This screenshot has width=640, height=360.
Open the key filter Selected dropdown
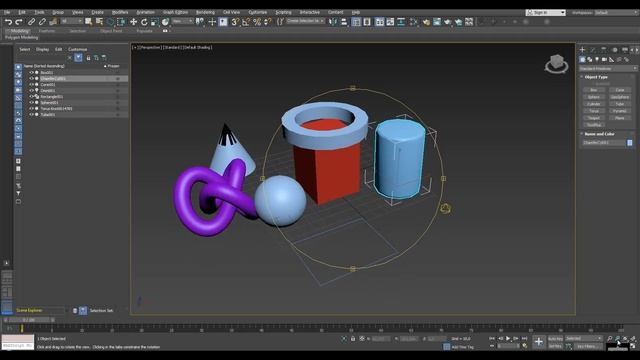tap(584, 338)
